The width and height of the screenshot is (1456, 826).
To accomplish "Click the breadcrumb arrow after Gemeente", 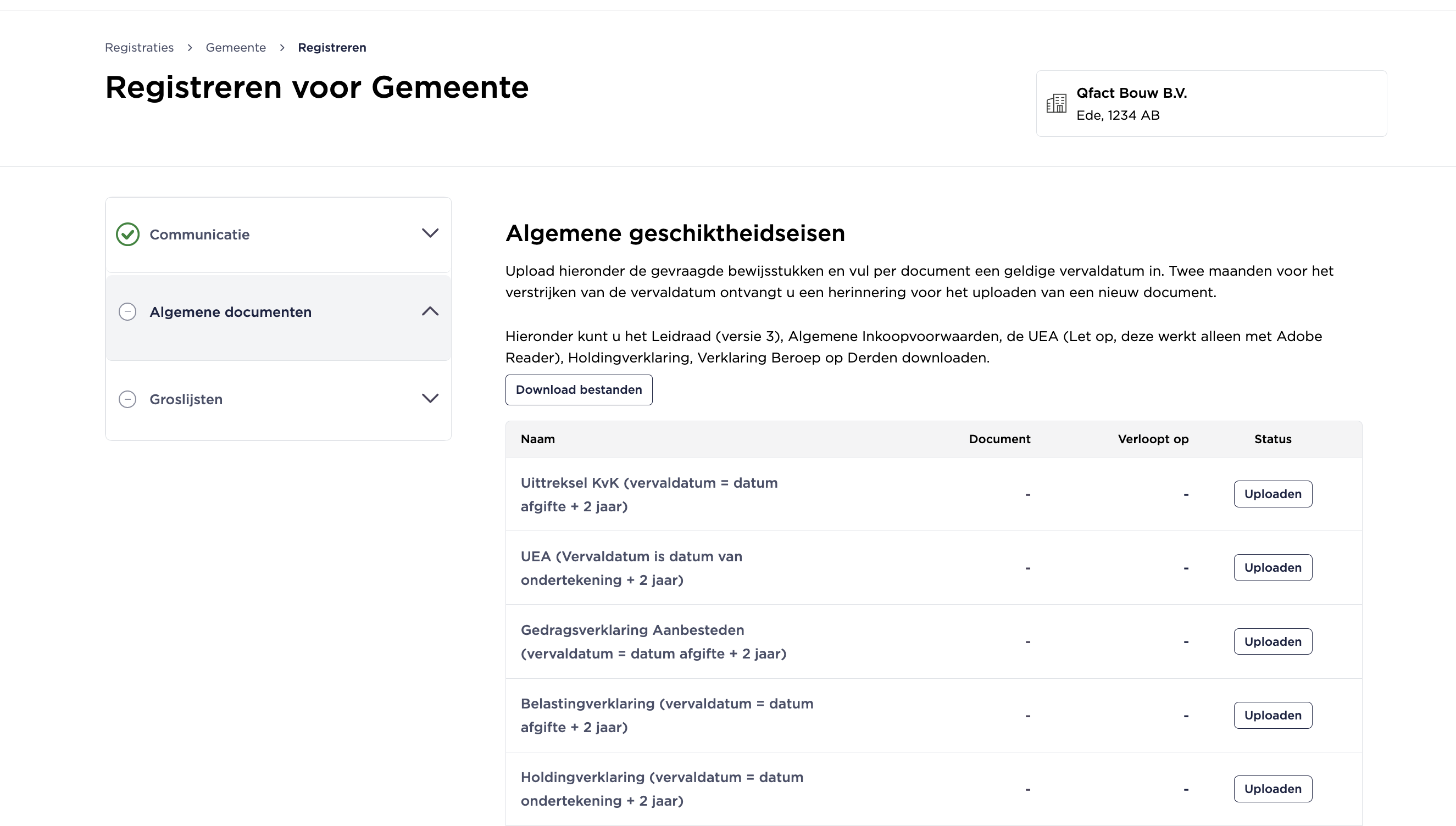I will (282, 48).
